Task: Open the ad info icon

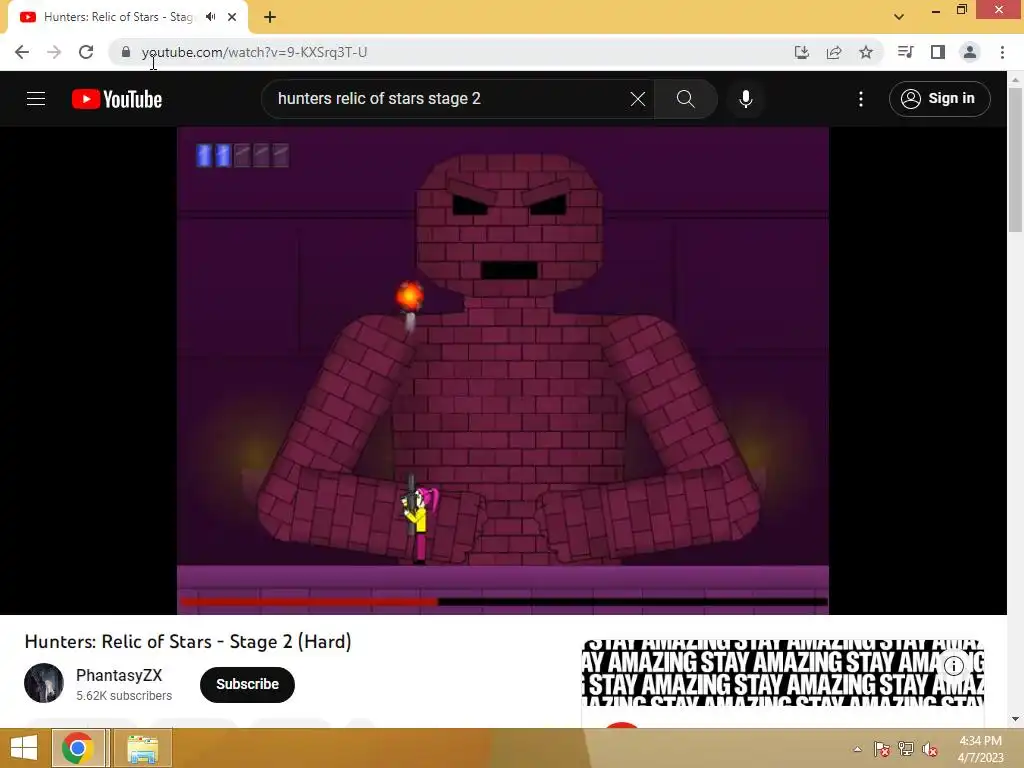Action: 953,665
